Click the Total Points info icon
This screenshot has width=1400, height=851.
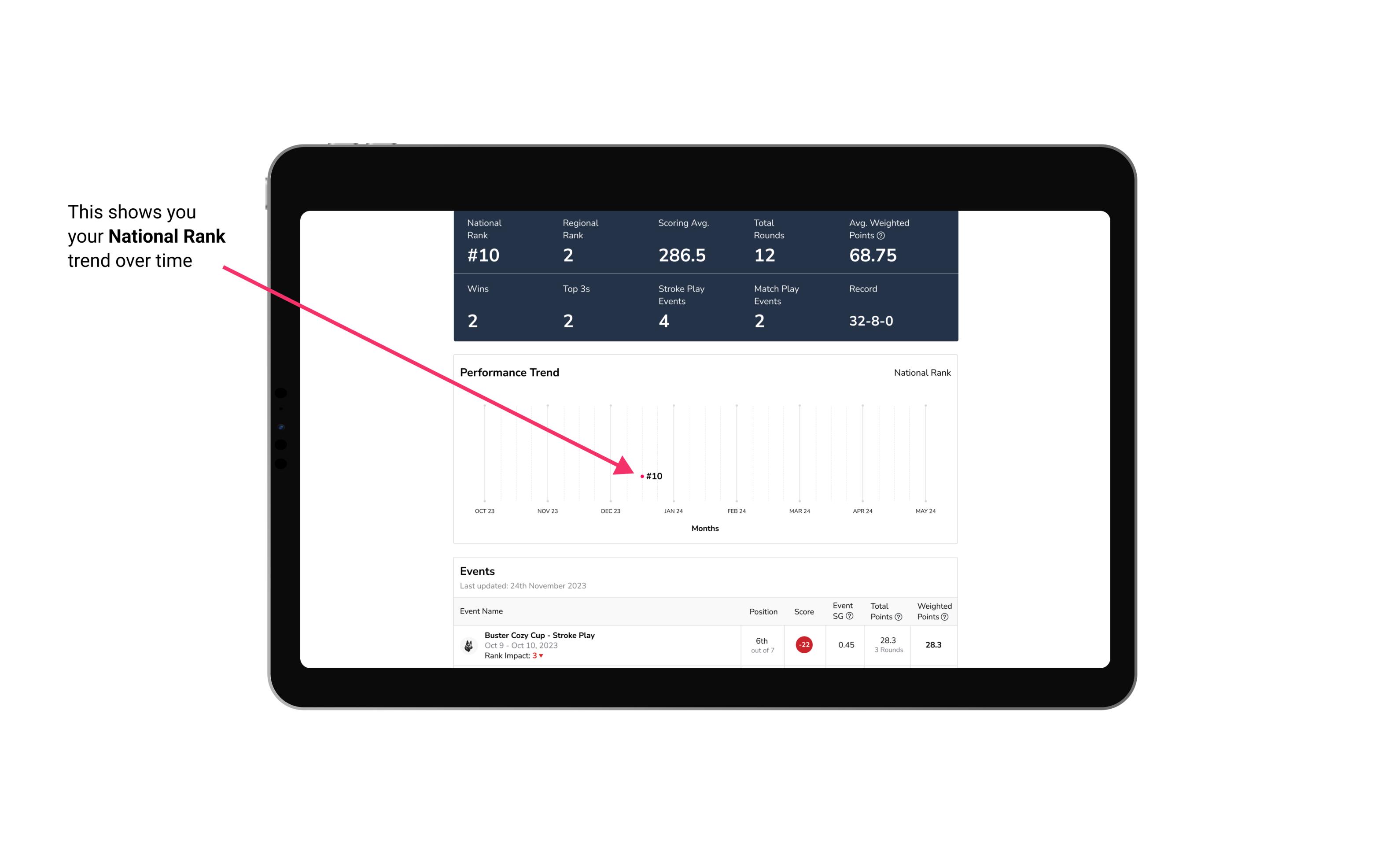(899, 614)
